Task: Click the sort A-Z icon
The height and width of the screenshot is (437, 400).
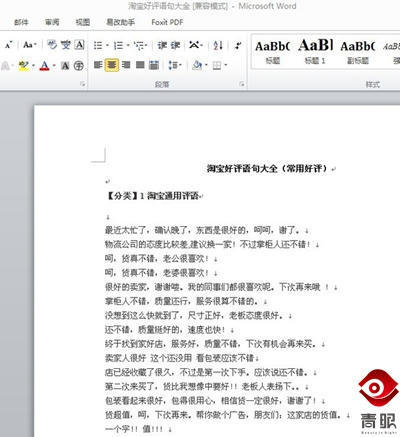Action: pos(218,45)
